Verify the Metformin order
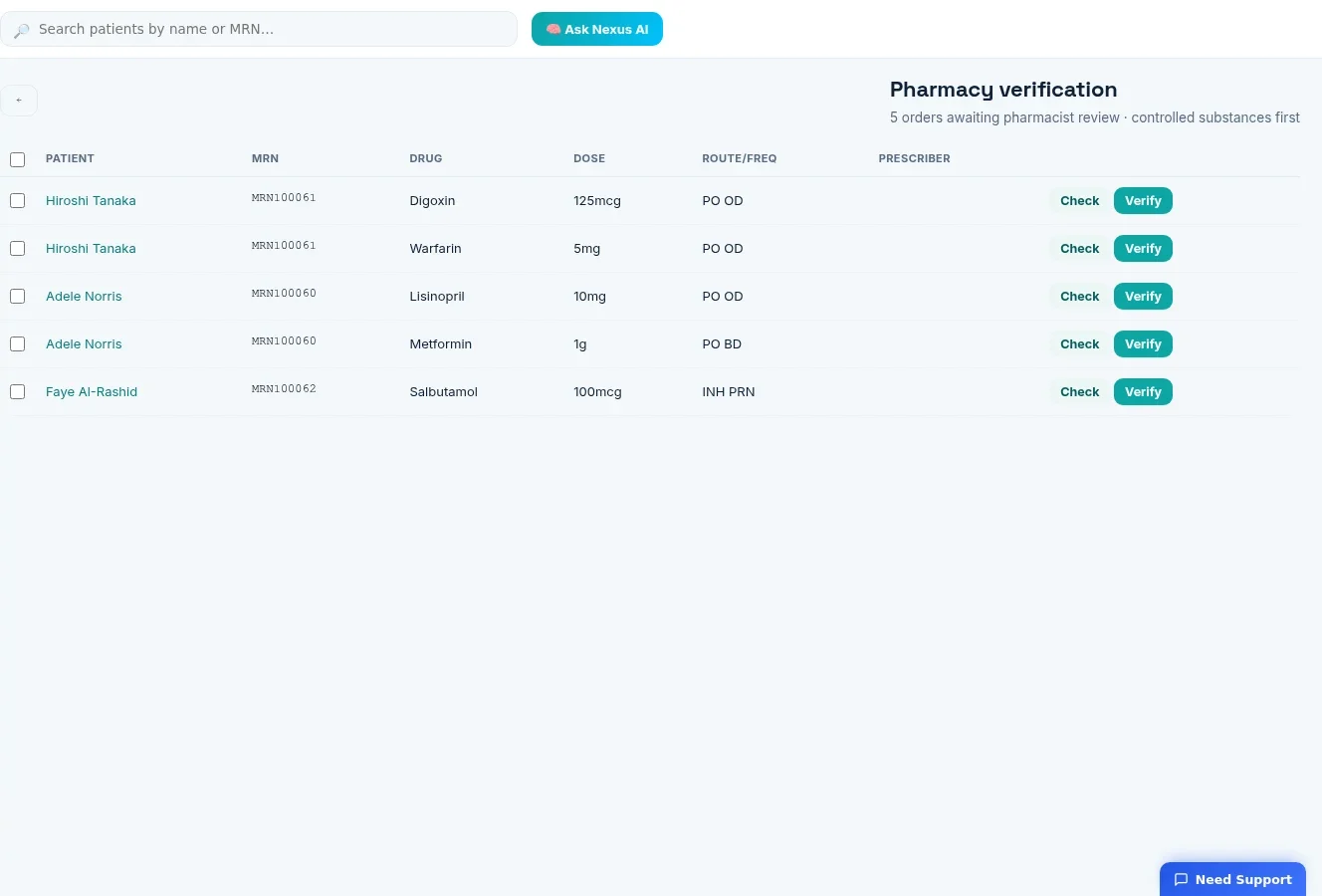Viewport: 1322px width, 896px height. pos(1143,343)
